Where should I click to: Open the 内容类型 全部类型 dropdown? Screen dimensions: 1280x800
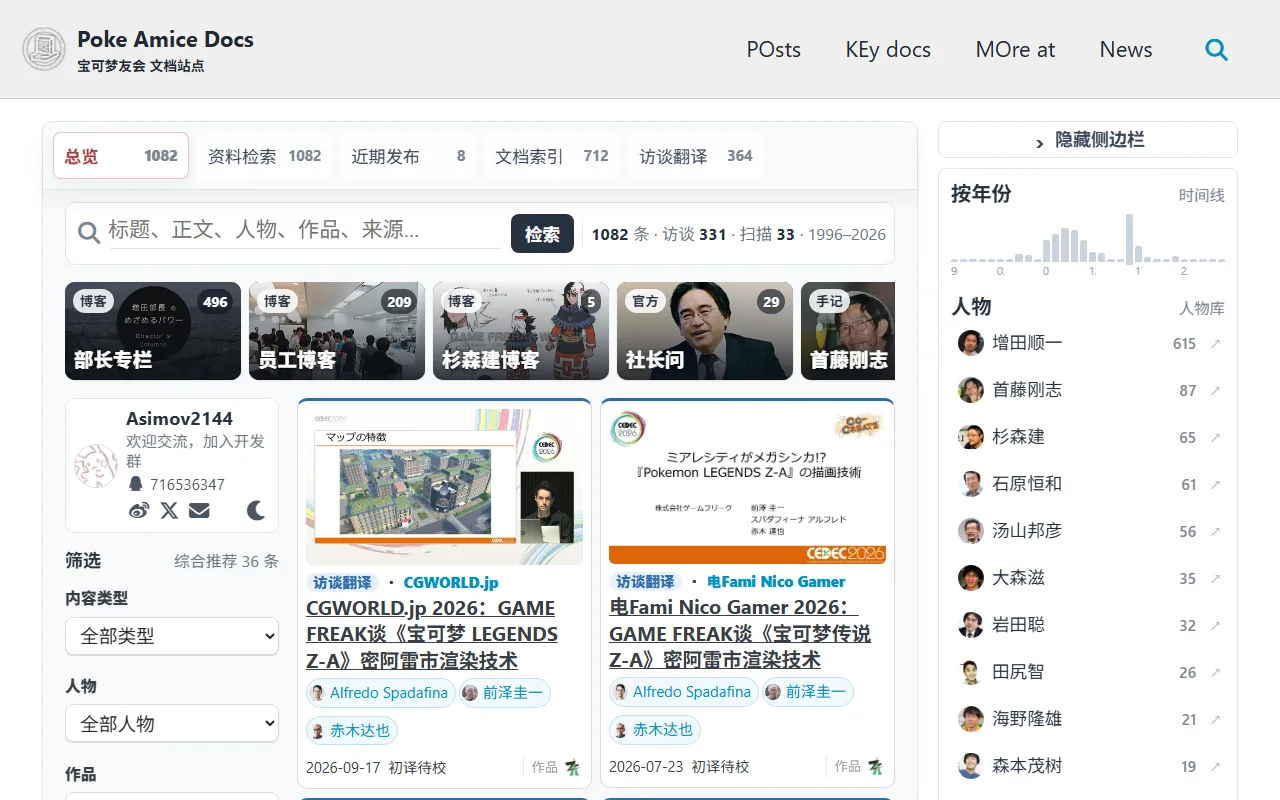pyautogui.click(x=172, y=636)
